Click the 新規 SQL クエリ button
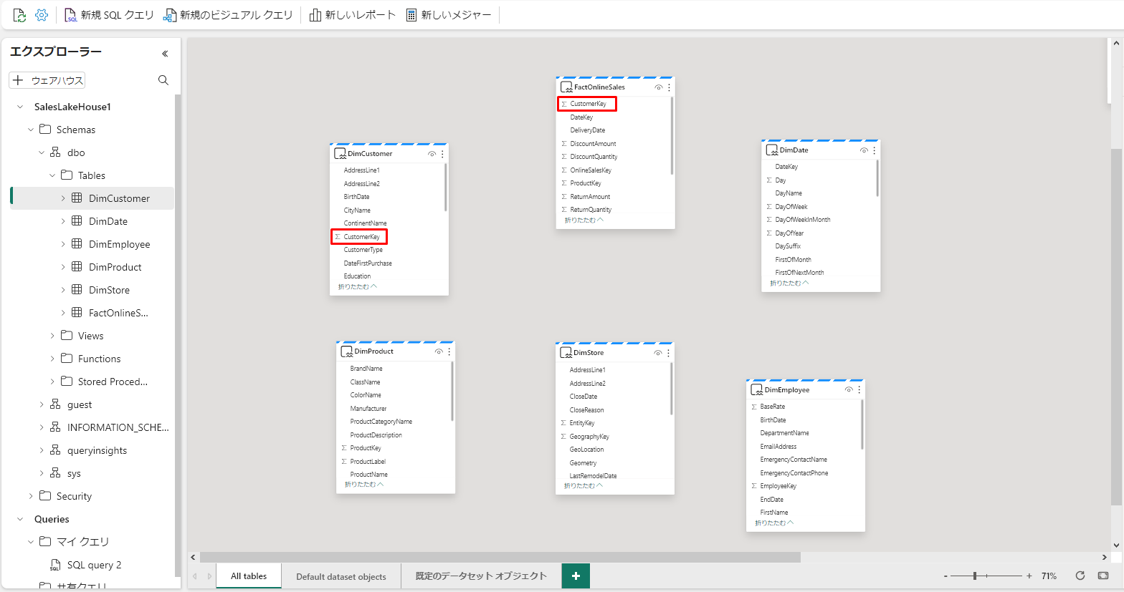The image size is (1124, 592). (x=109, y=15)
